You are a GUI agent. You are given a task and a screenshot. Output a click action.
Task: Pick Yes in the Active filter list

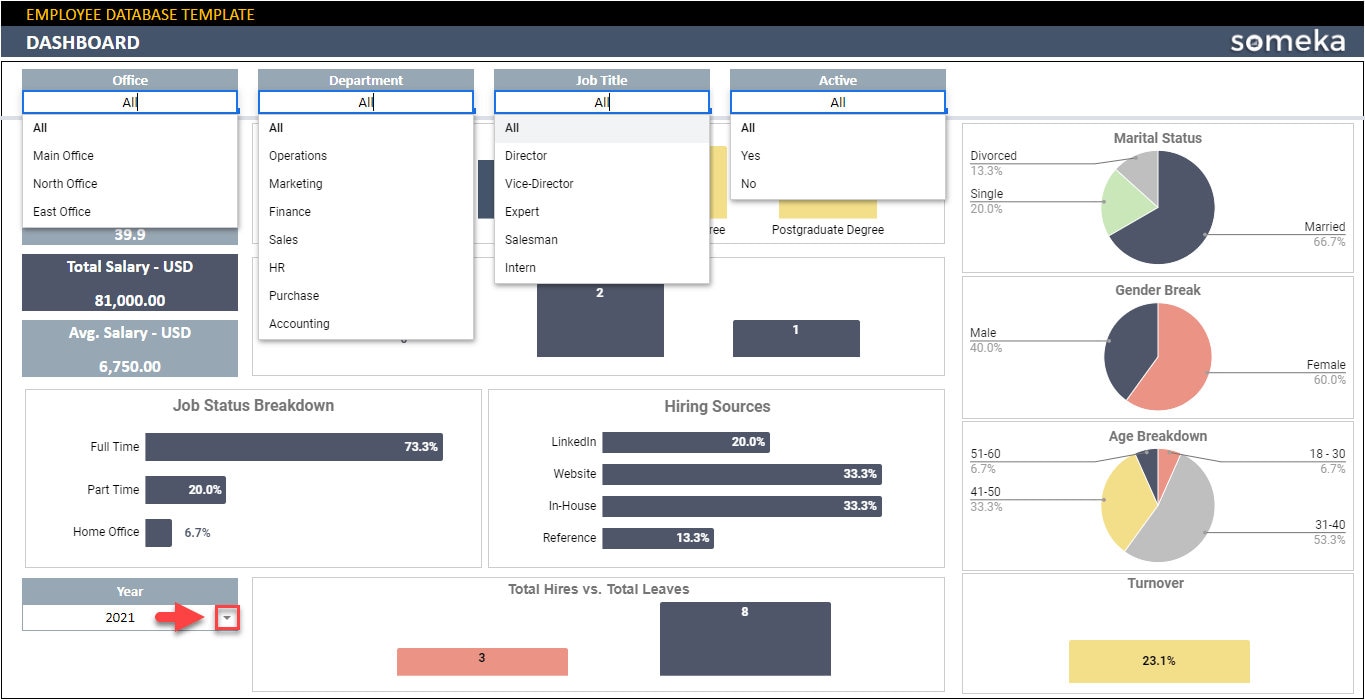pos(749,155)
